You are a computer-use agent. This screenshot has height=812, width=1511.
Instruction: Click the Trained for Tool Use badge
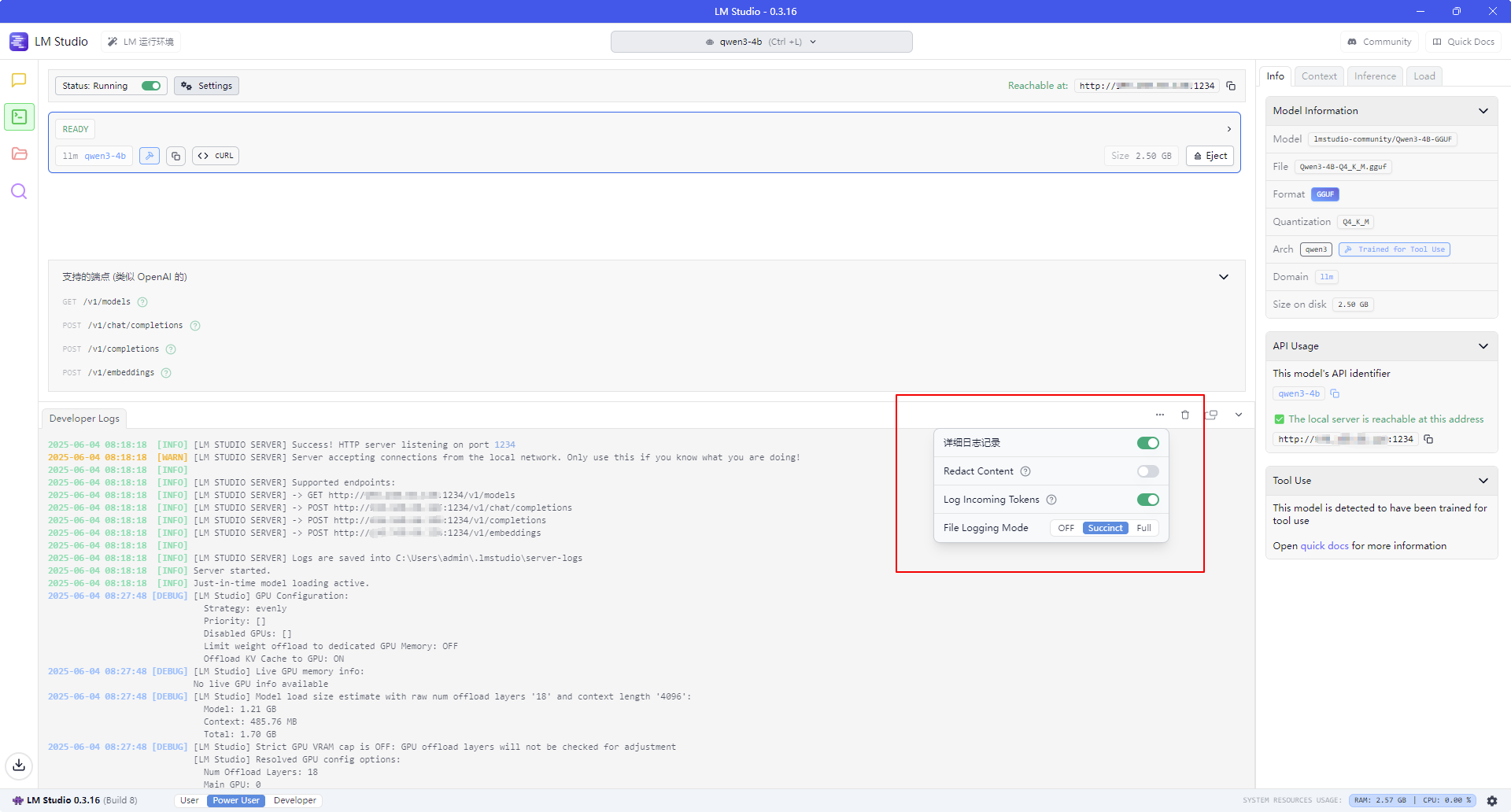click(1395, 249)
